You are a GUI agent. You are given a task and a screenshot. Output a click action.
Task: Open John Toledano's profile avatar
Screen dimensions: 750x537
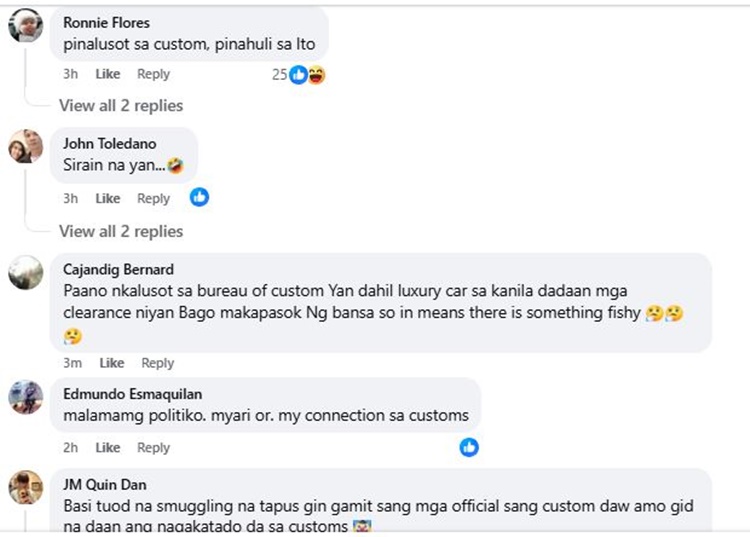tap(25, 146)
